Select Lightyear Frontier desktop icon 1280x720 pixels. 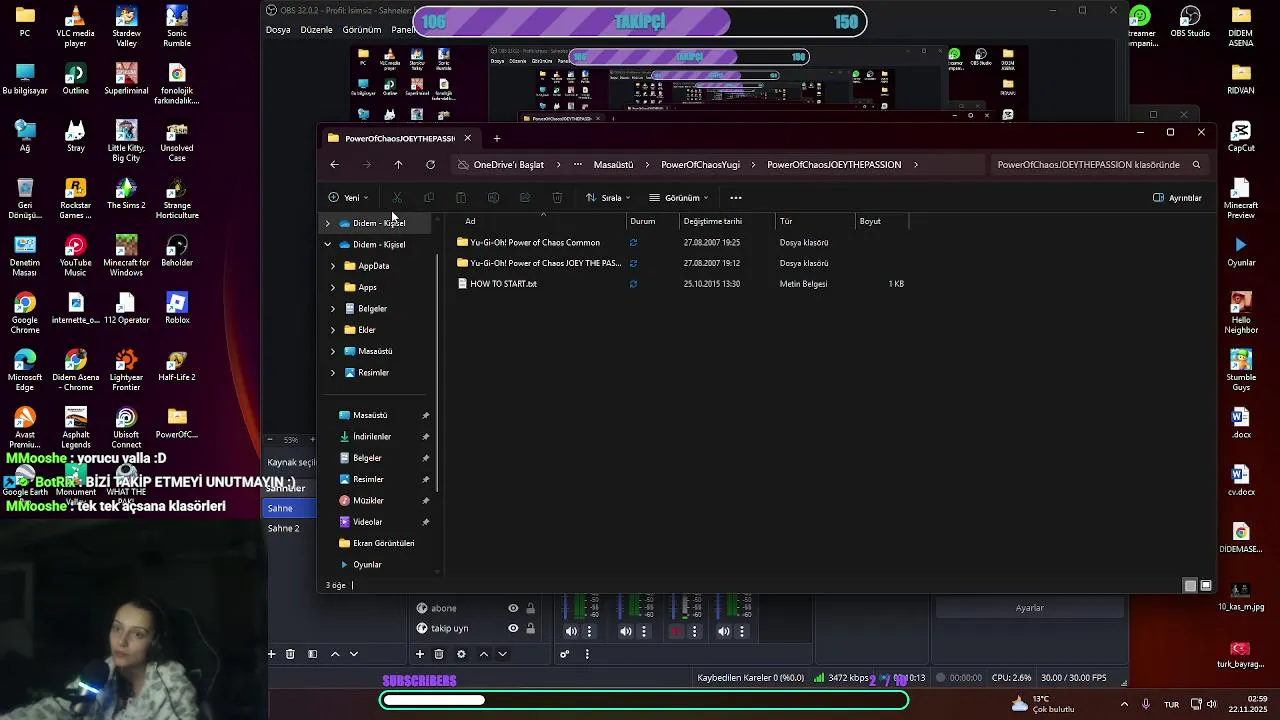126,370
